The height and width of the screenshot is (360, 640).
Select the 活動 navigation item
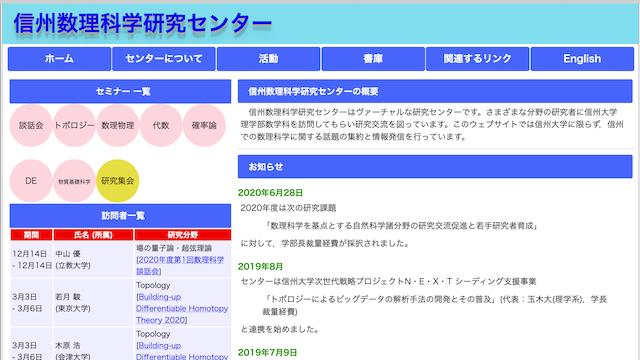[x=268, y=59]
